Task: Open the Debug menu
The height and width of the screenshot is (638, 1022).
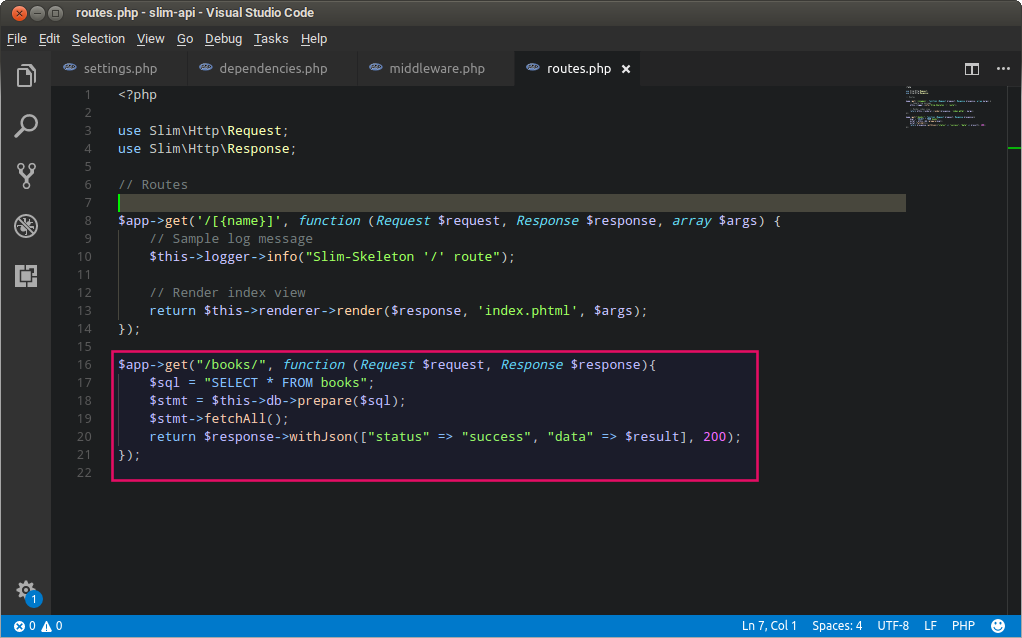Action: [x=223, y=39]
